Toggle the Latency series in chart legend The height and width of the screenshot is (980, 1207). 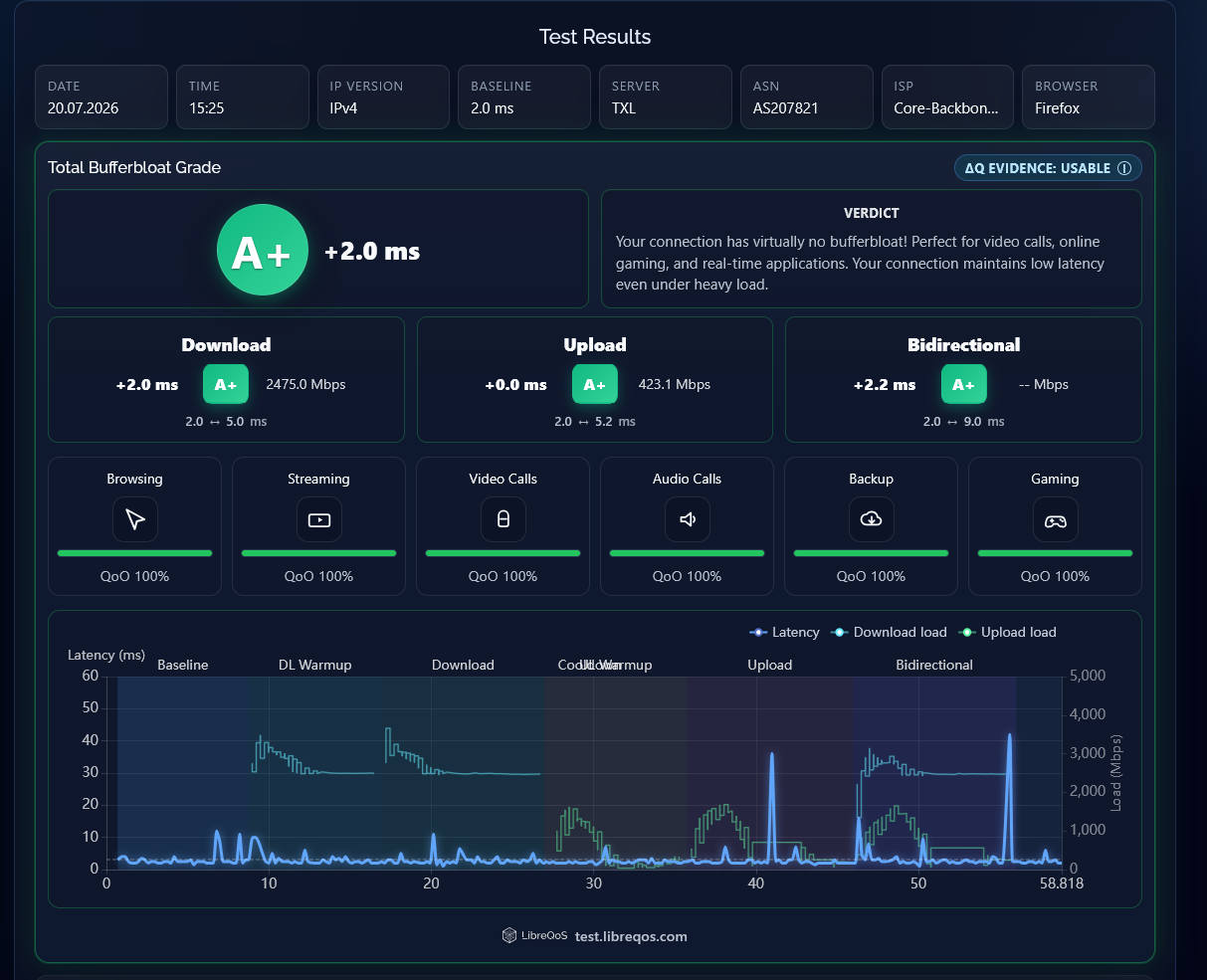pyautogui.click(x=784, y=632)
